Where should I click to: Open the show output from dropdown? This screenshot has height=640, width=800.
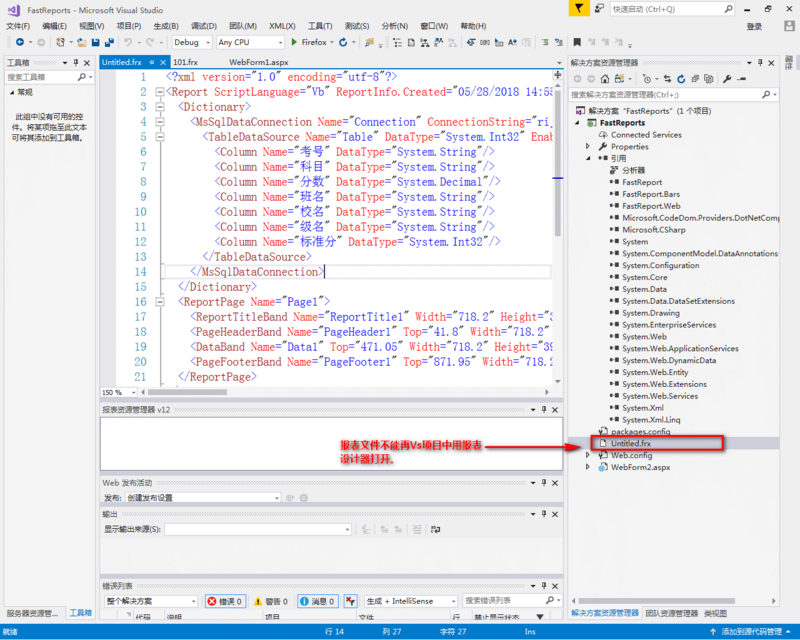click(x=258, y=529)
